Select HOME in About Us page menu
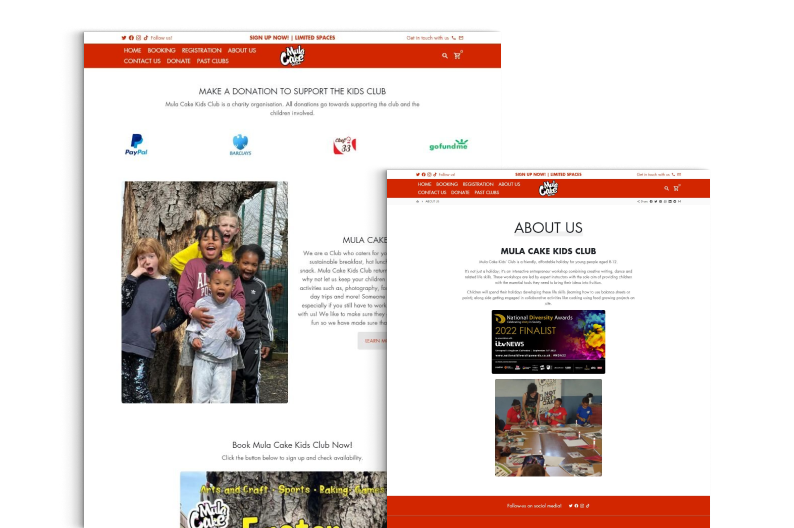Screen dimensions: 794x528 coord(424,184)
